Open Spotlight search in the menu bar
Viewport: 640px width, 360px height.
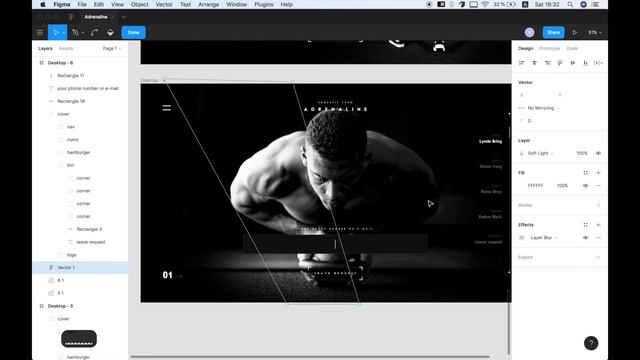click(x=570, y=4)
